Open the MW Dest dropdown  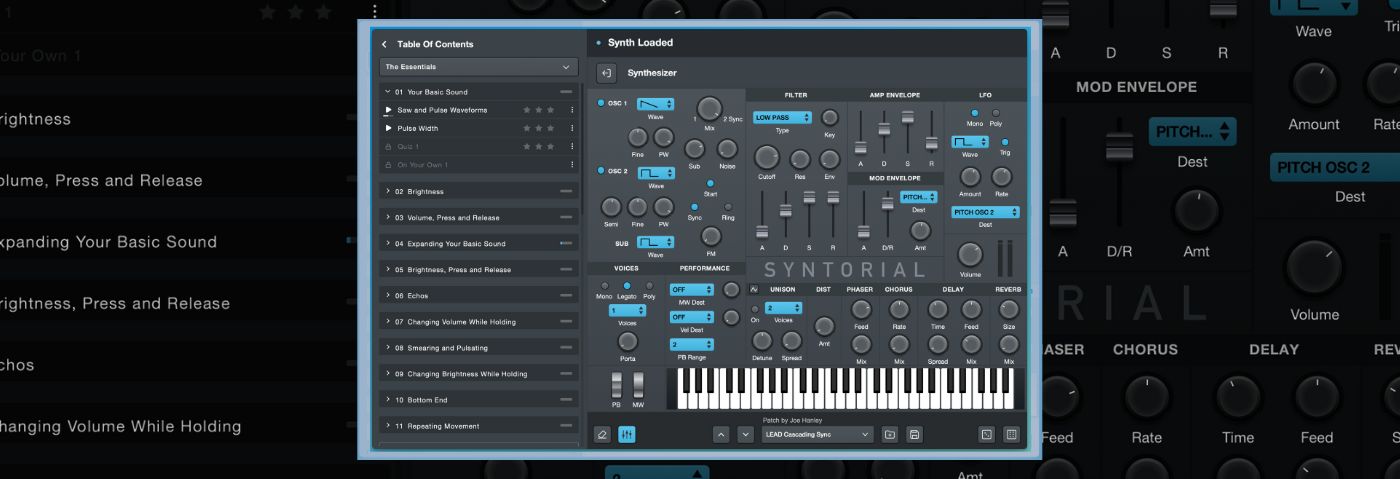[692, 289]
